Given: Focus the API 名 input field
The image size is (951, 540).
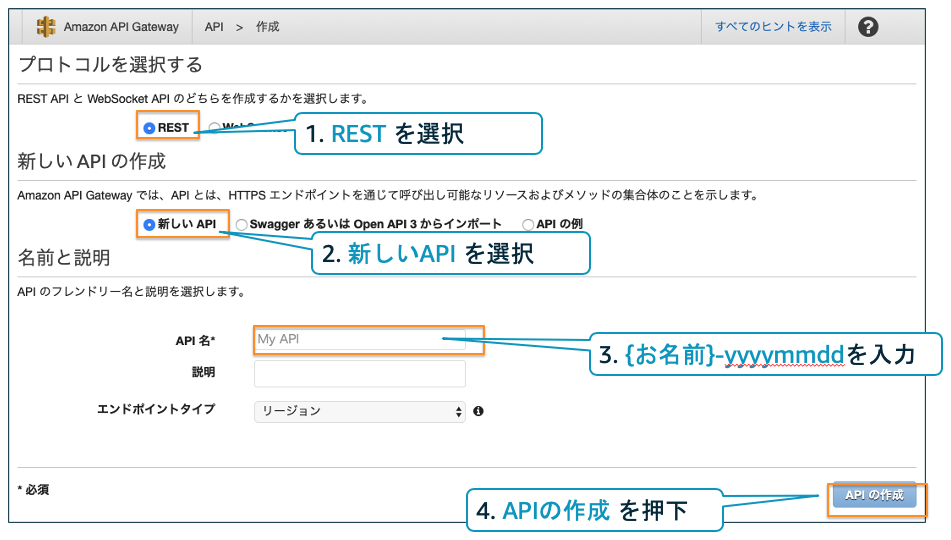Looking at the screenshot, I should click(x=360, y=339).
